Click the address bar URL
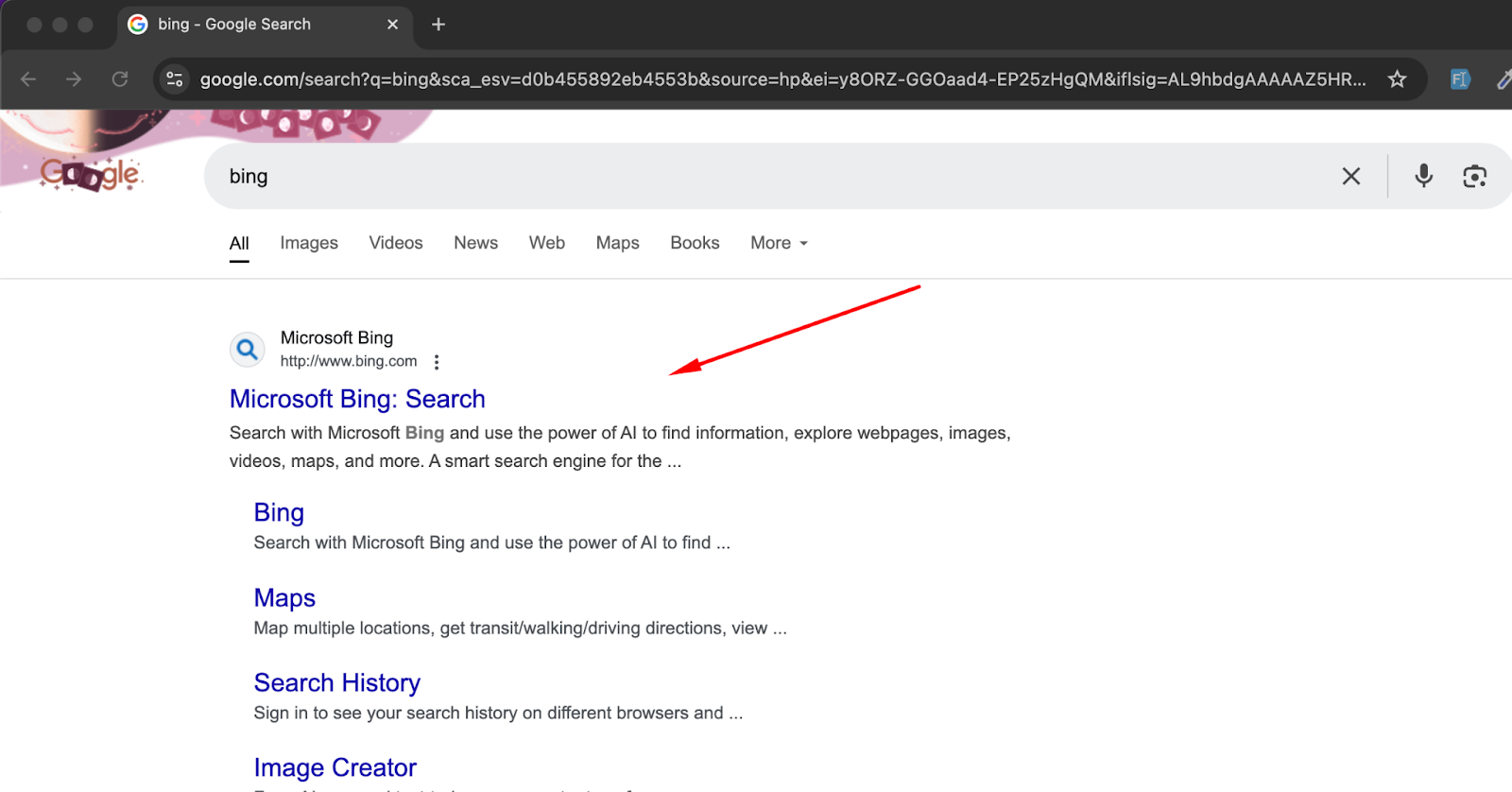This screenshot has height=792, width=1512. coord(782,79)
